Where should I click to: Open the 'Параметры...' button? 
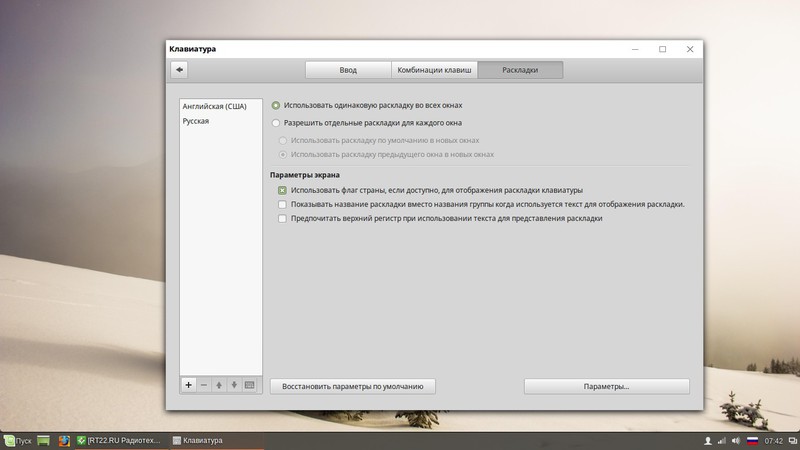(606, 386)
